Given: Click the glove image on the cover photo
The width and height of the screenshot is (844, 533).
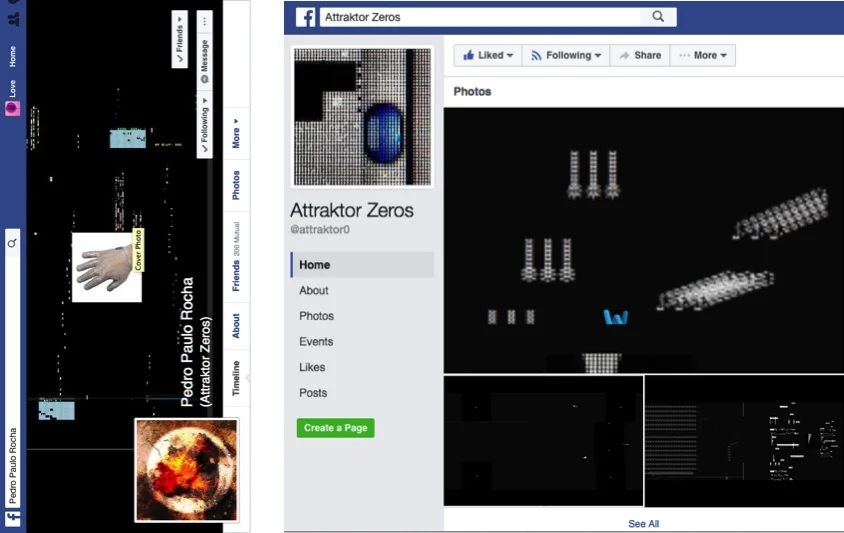Looking at the screenshot, I should pyautogui.click(x=107, y=268).
